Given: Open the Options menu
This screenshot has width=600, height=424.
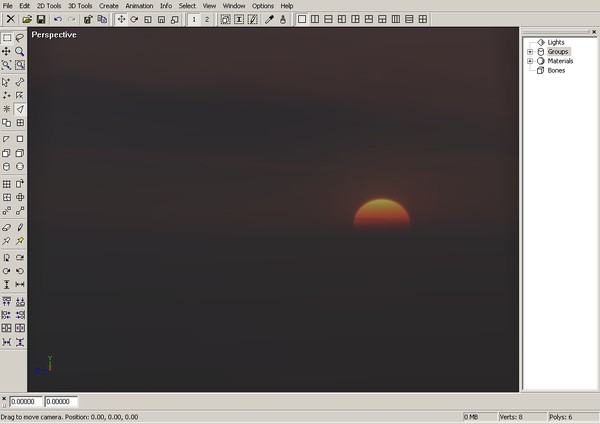Looking at the screenshot, I should (x=262, y=6).
